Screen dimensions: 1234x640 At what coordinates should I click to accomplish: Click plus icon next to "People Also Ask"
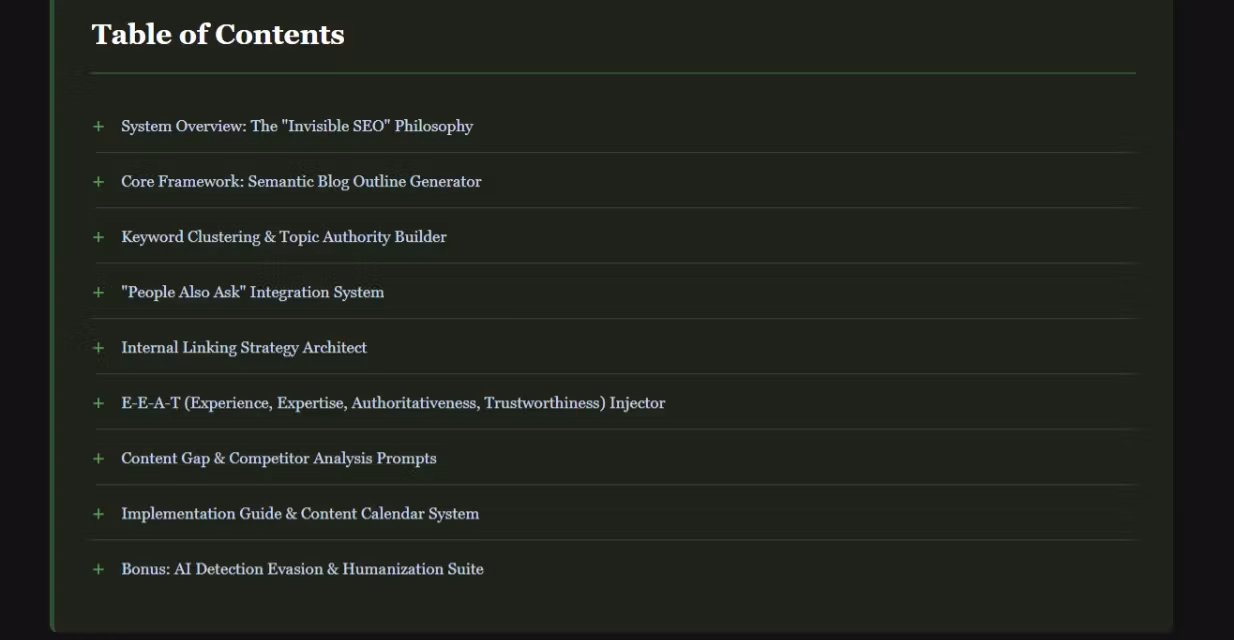tap(98, 293)
